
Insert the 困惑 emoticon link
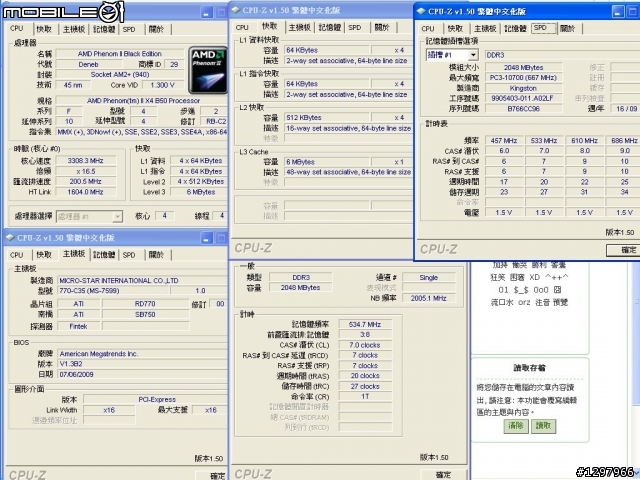pos(517,278)
